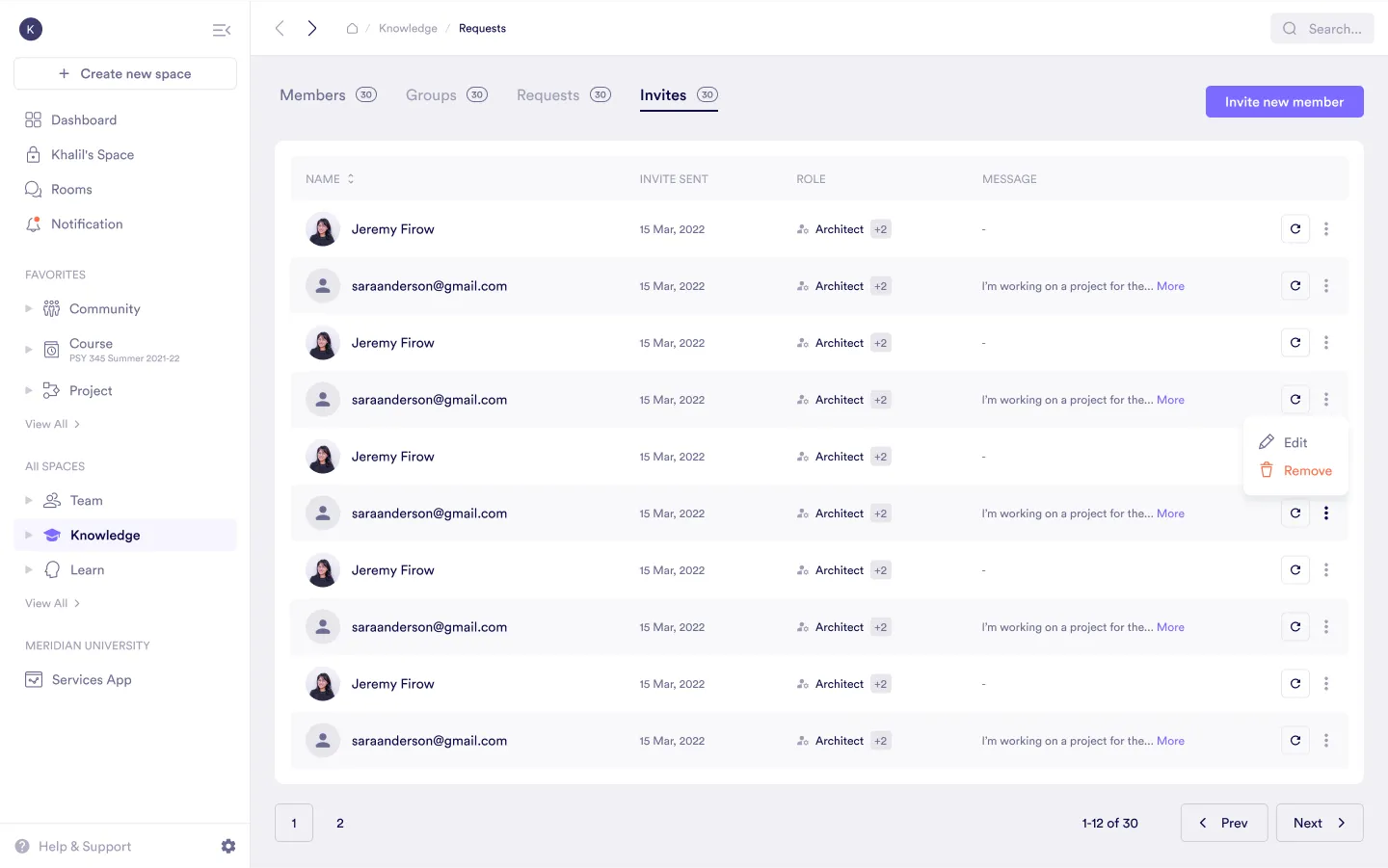Open More on saraanderson's message

click(1170, 285)
